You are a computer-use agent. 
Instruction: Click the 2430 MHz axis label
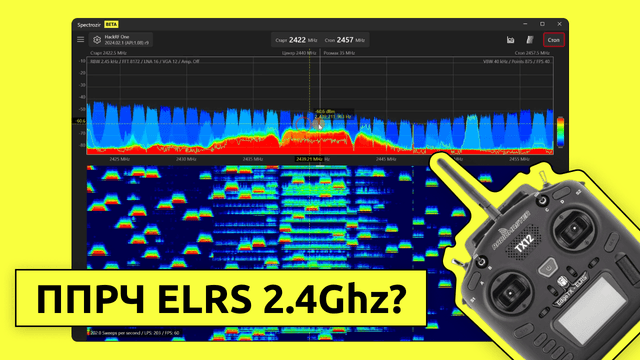click(186, 159)
